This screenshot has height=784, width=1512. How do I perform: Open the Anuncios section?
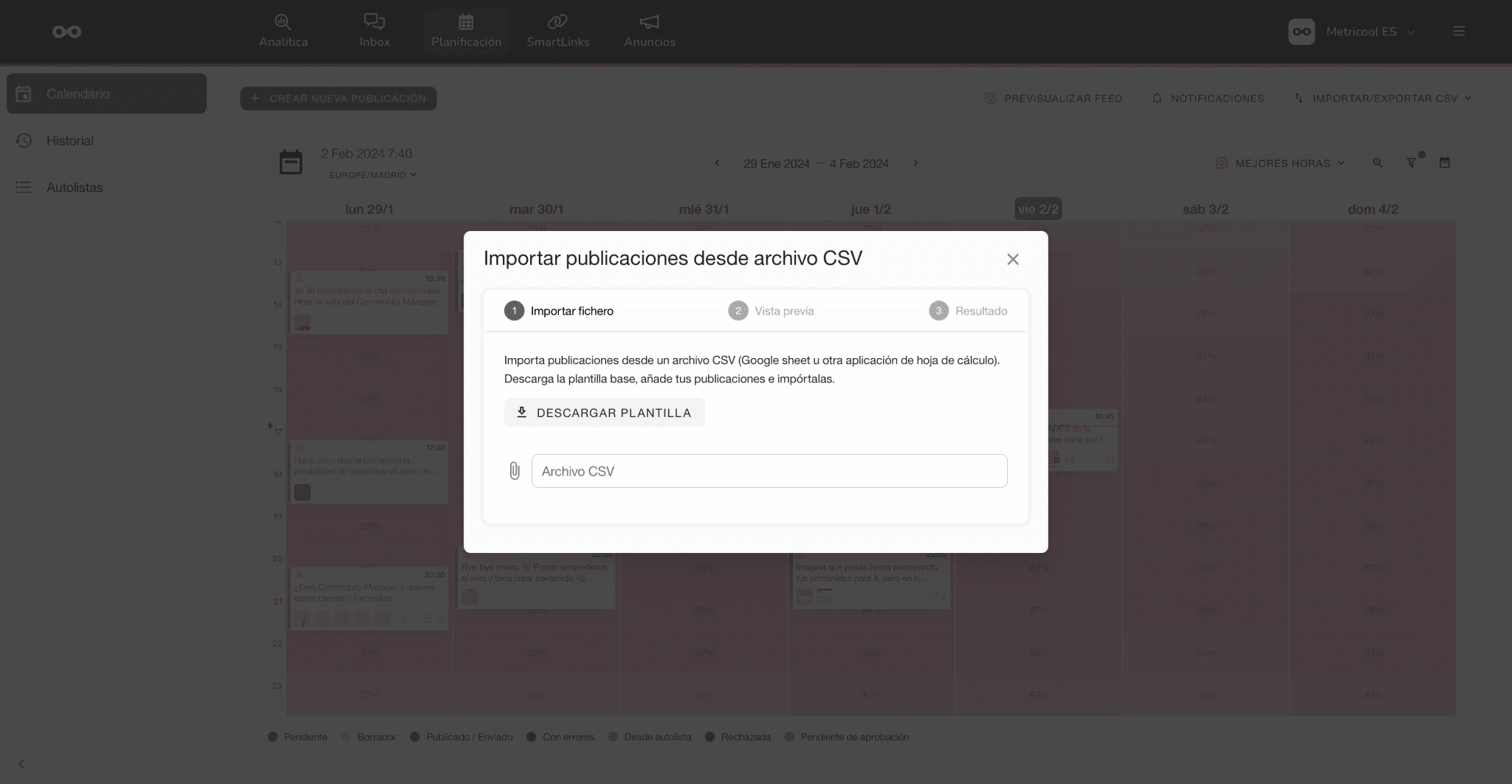(x=648, y=31)
